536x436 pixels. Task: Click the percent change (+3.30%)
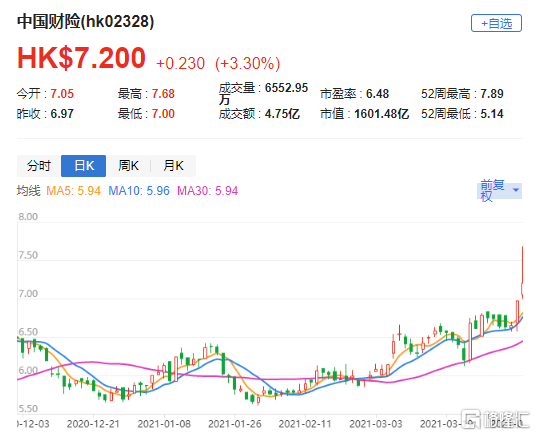tap(247, 64)
